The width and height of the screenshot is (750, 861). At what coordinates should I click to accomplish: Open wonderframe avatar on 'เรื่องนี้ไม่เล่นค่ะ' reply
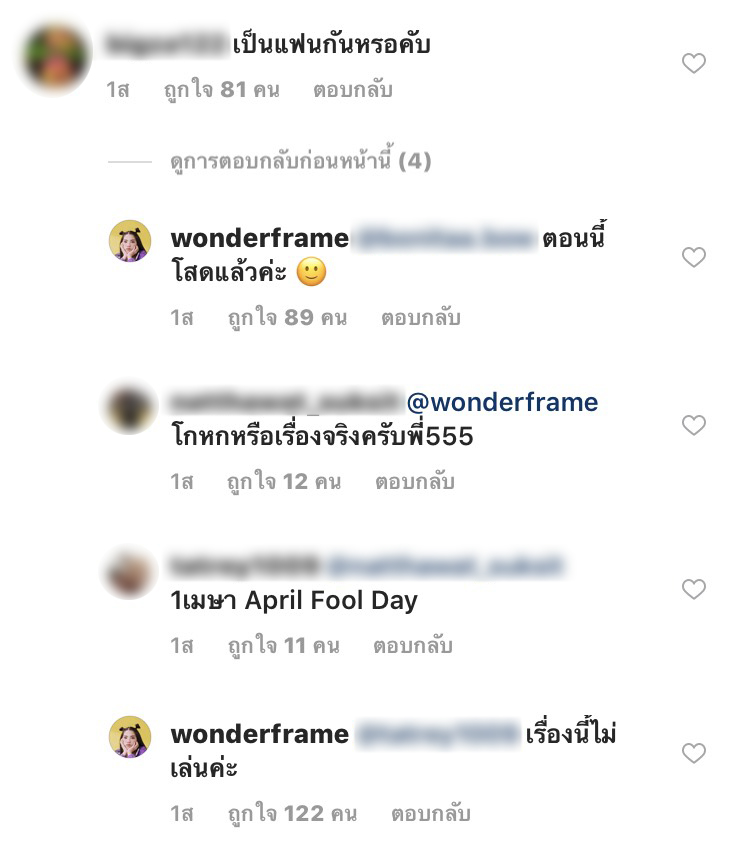[130, 737]
